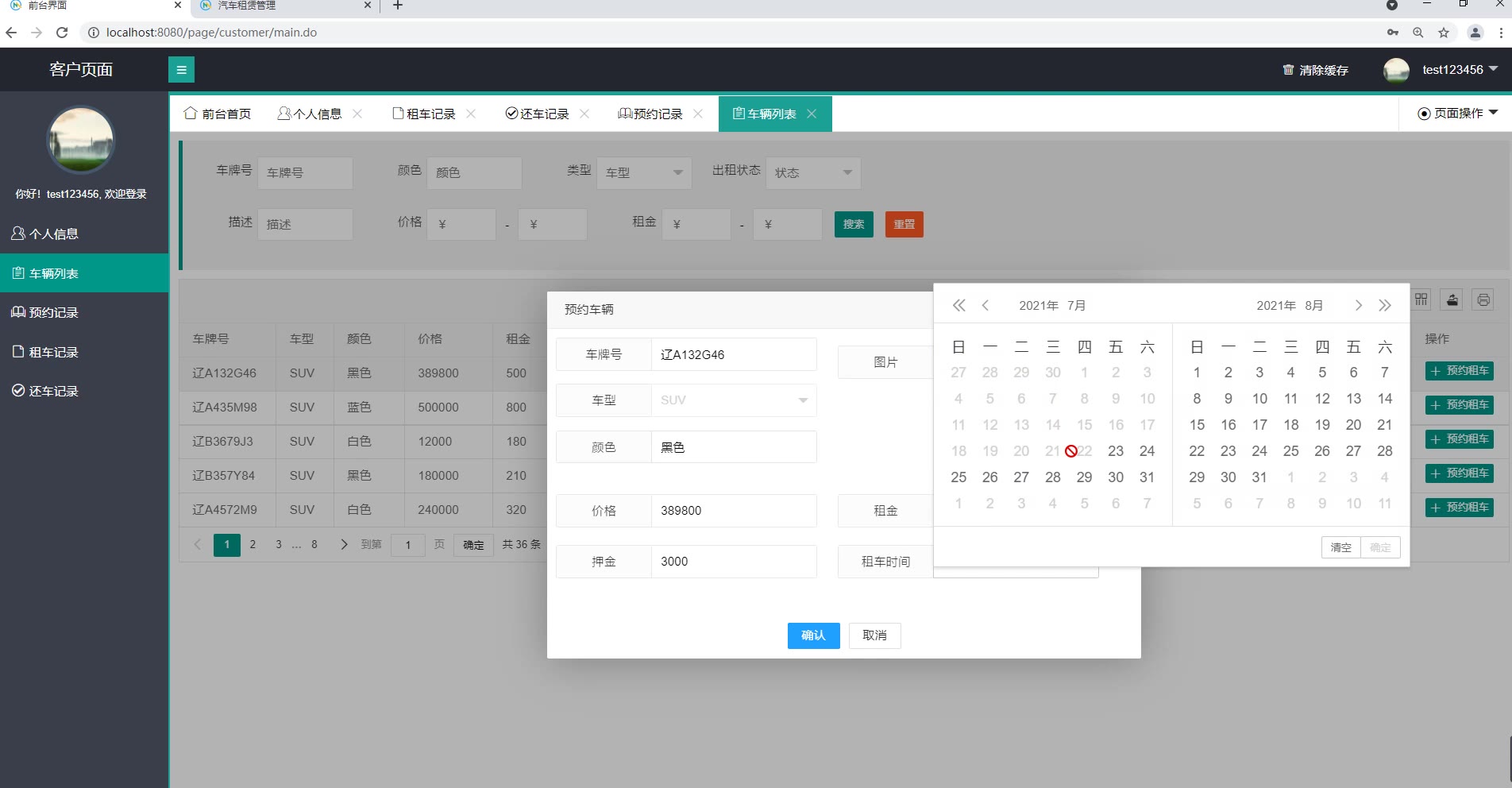This screenshot has height=788, width=1512.
Task: Go to previous month in calendar
Action: (985, 306)
